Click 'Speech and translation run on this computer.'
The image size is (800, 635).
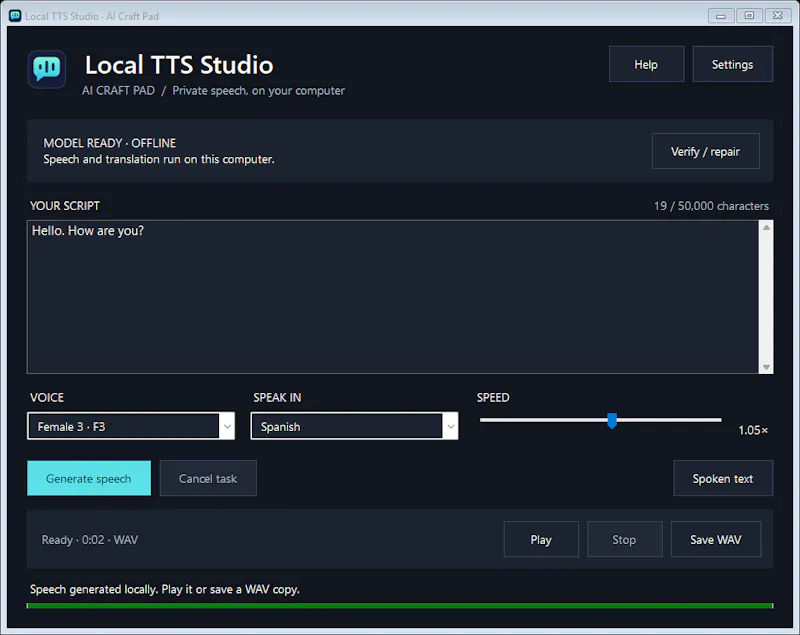point(159,159)
